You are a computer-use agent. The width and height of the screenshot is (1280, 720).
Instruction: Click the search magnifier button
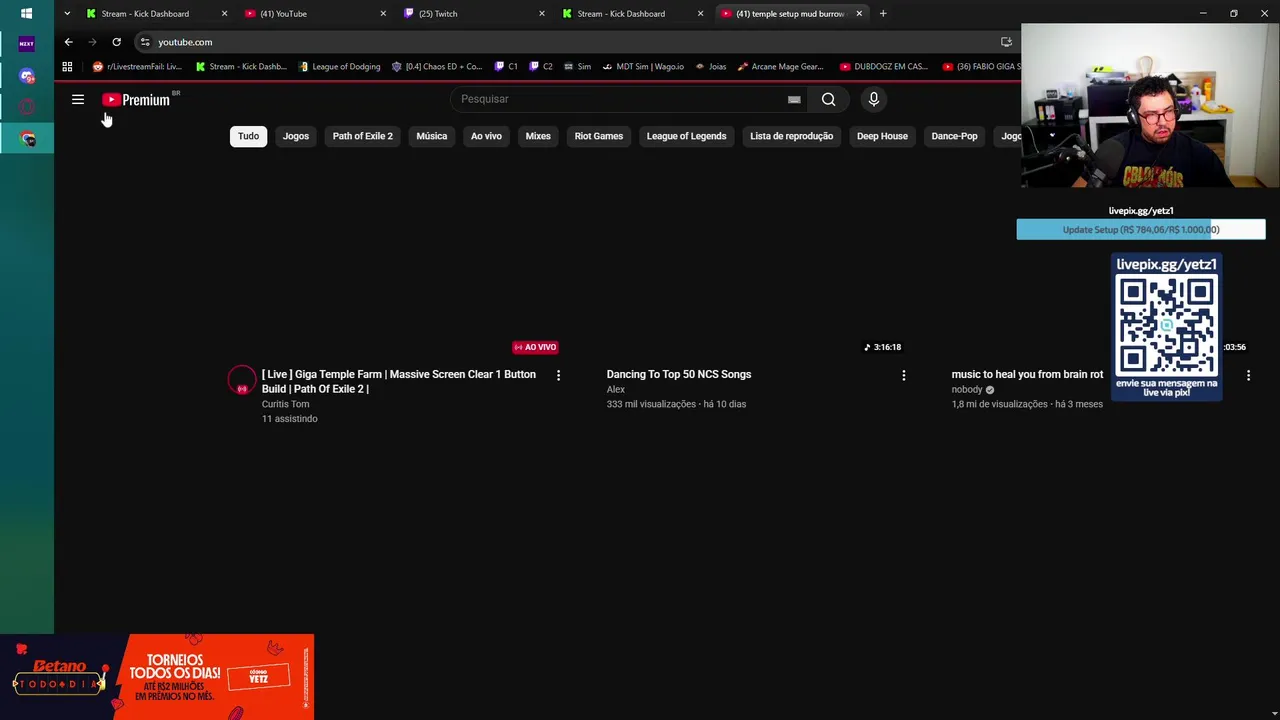click(828, 99)
